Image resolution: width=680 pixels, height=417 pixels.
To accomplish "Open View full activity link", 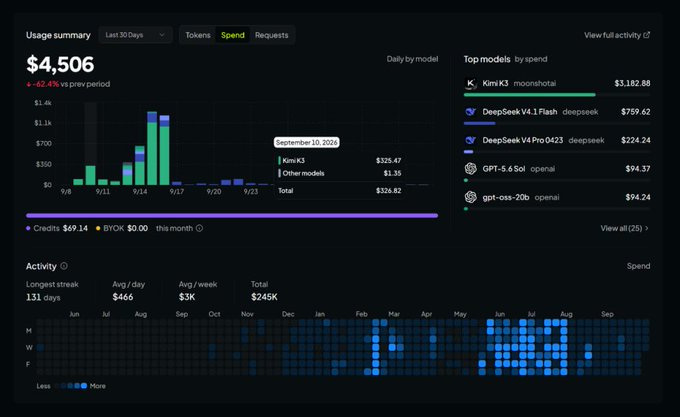I will pyautogui.click(x=617, y=35).
